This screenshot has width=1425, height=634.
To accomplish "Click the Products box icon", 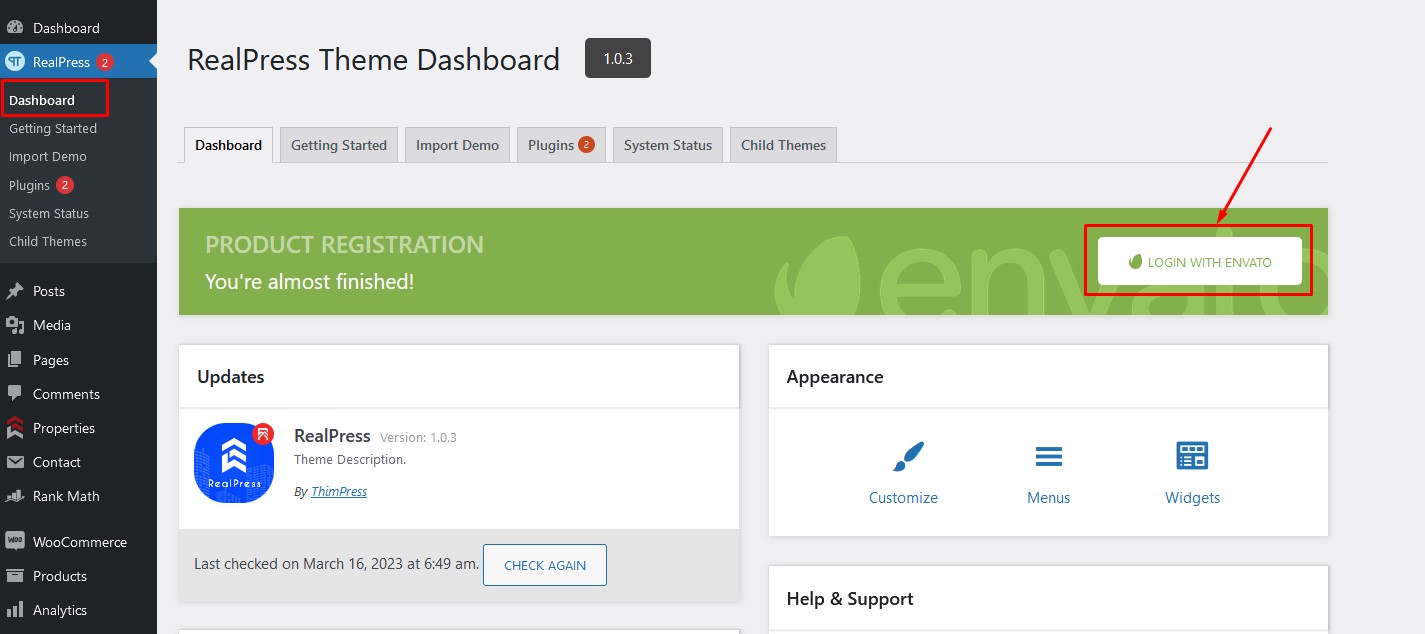I will [15, 576].
